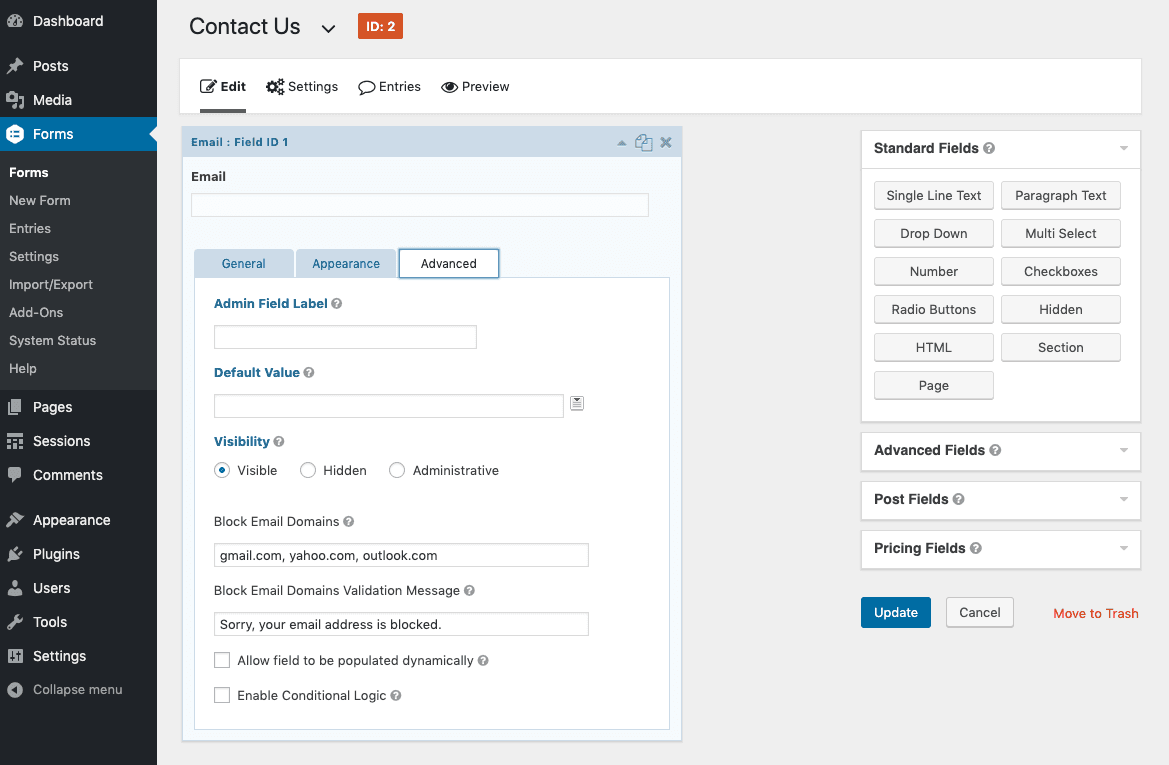Open Import/Export in Forms submenu
Image resolution: width=1169 pixels, height=765 pixels.
click(51, 285)
